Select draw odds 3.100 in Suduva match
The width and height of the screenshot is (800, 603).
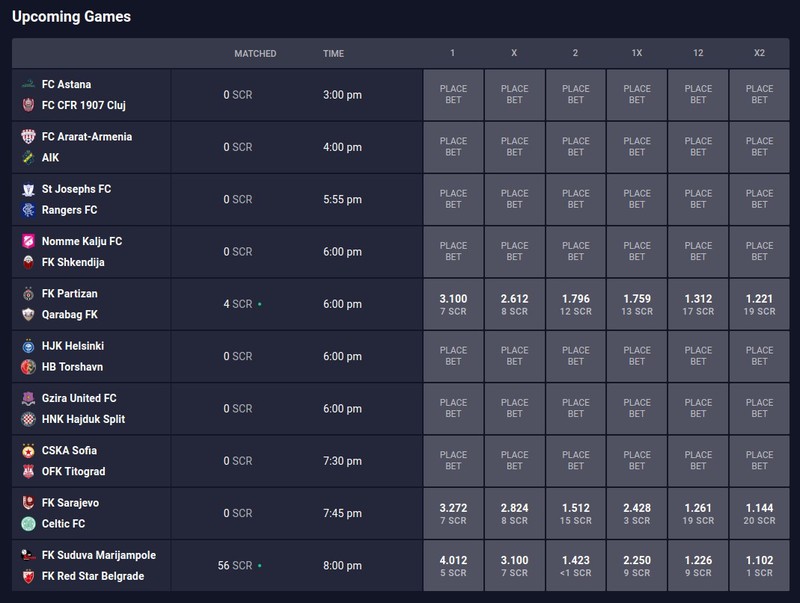514,566
